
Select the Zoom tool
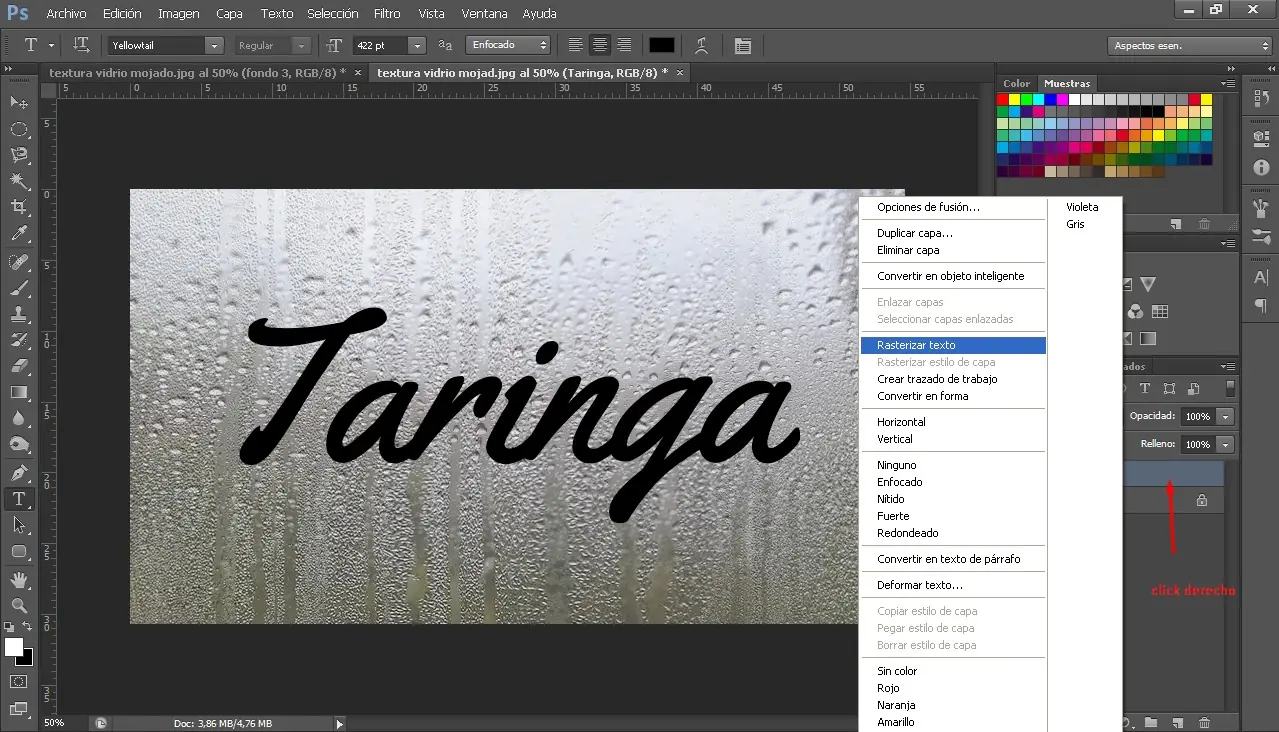click(x=19, y=606)
